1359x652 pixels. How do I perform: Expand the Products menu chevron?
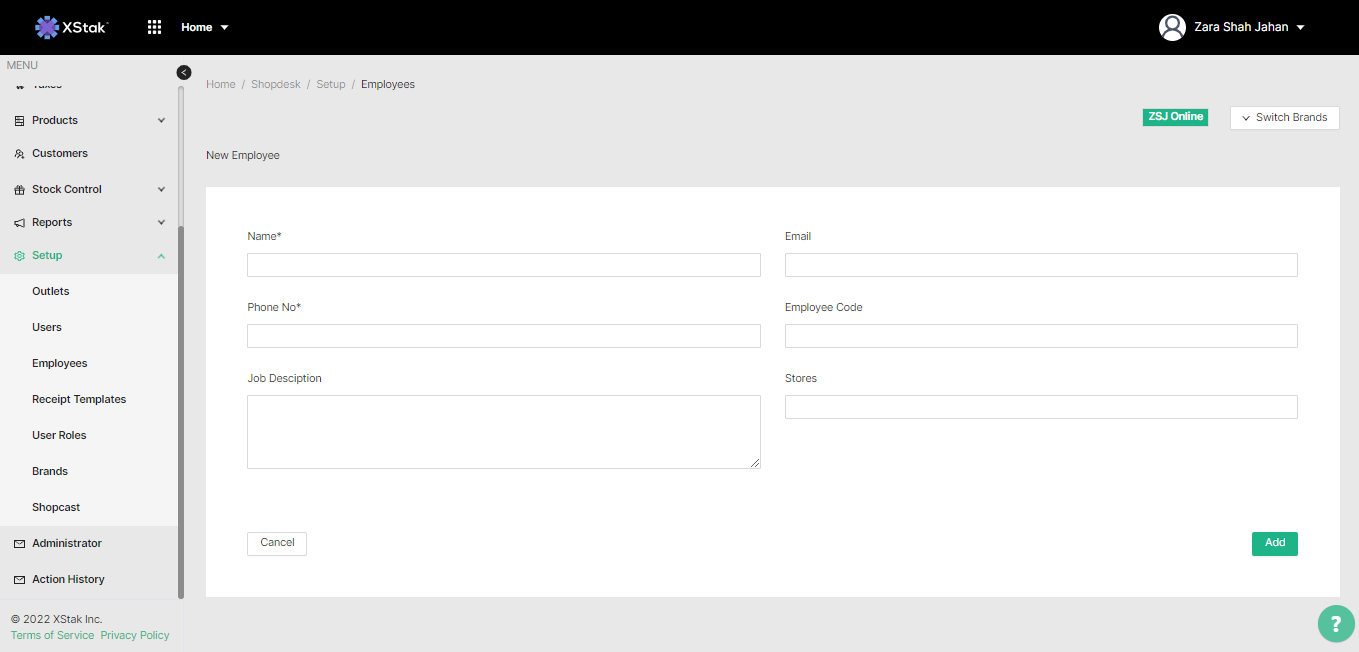(162, 121)
